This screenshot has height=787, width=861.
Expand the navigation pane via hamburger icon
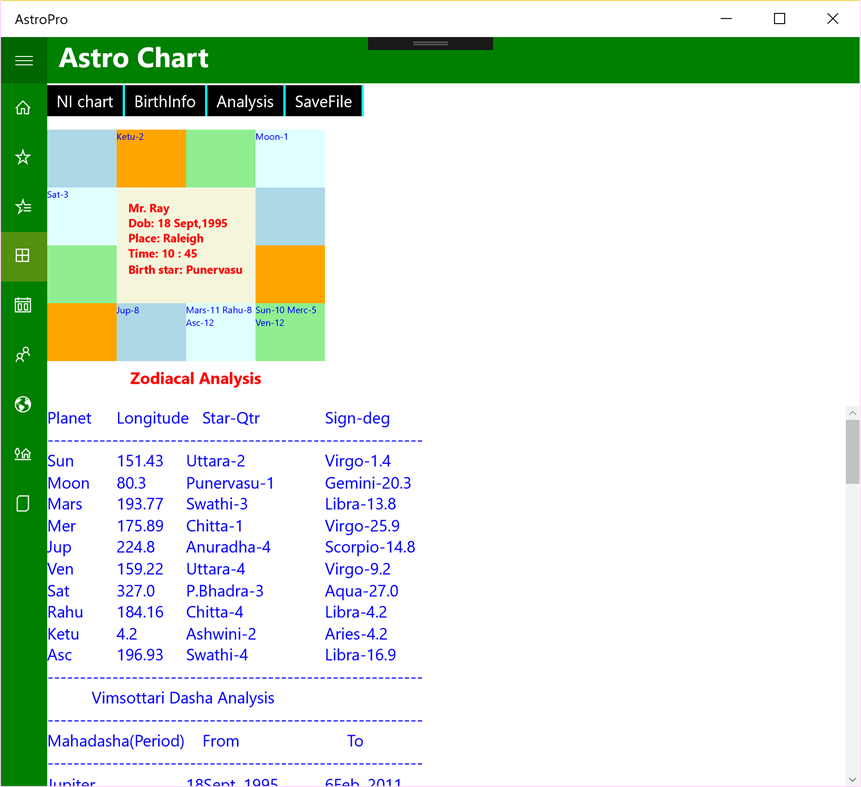pos(22,60)
